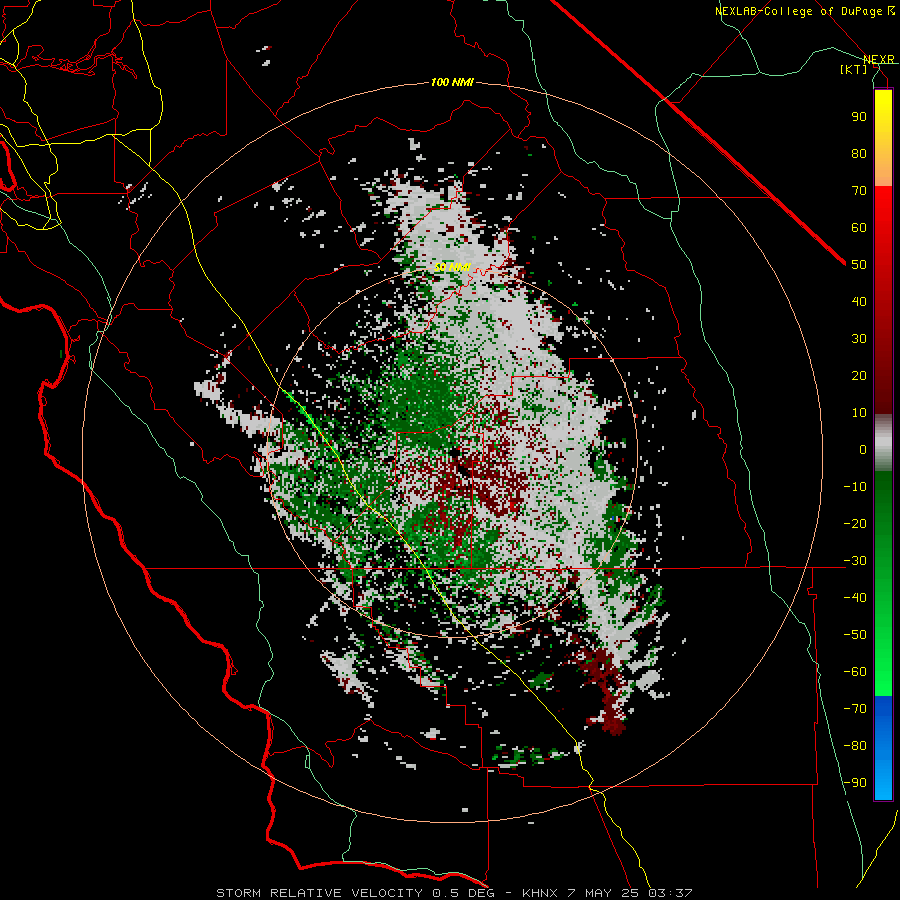Click the 20 value on velocity scale
Image resolution: width=900 pixels, height=900 pixels.
(x=859, y=376)
